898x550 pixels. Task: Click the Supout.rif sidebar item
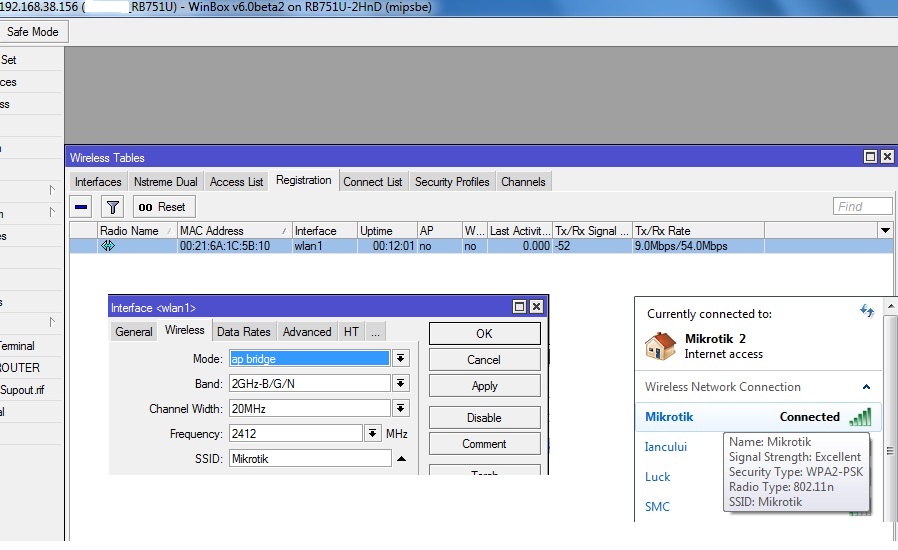[22, 390]
